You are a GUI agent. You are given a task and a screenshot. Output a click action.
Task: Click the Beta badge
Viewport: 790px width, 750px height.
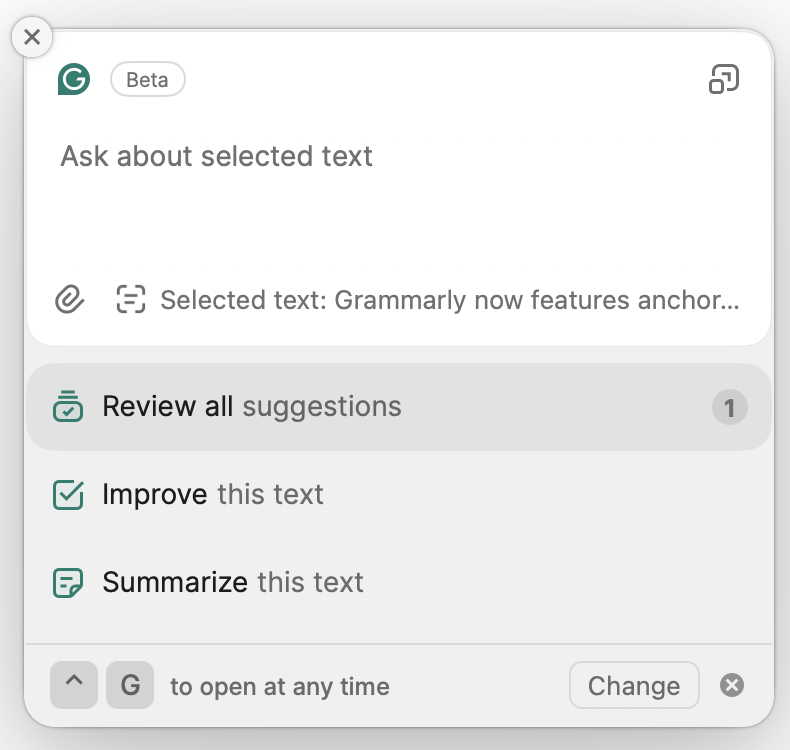coord(148,79)
